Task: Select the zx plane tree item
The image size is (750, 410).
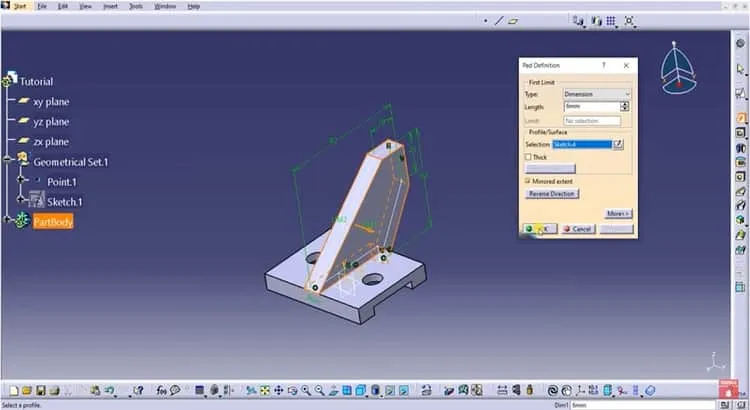Action: 51,142
